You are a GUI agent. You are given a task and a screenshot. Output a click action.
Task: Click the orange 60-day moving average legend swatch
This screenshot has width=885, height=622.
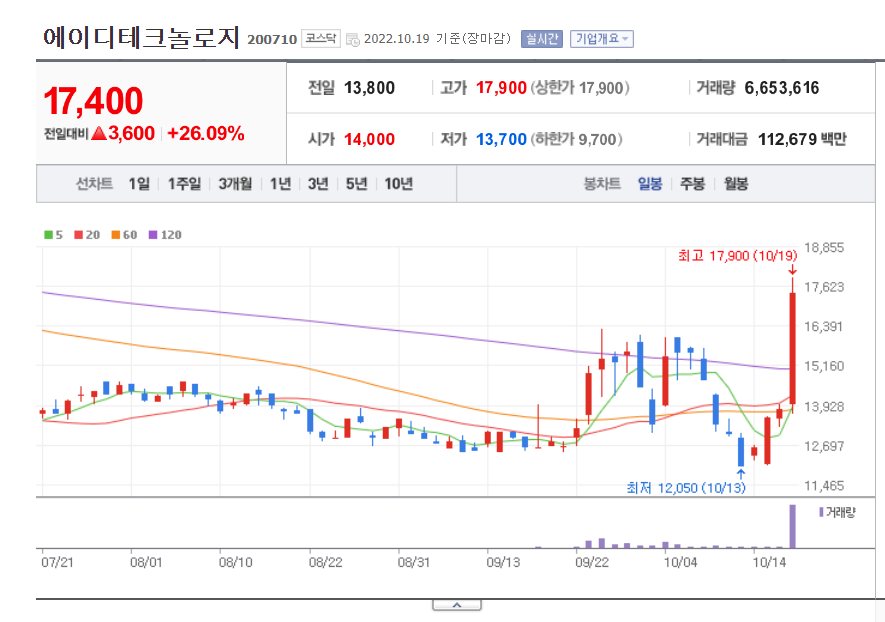point(116,235)
